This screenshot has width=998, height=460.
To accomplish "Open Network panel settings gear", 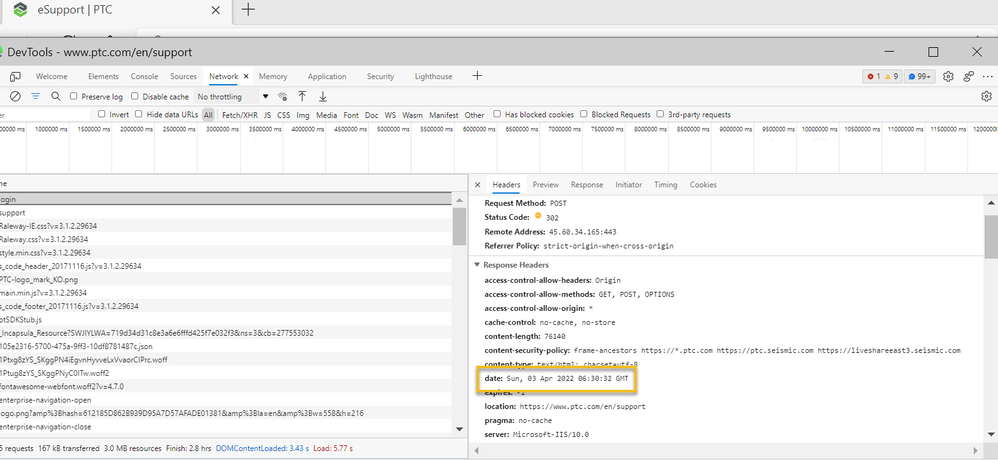I will pos(986,97).
